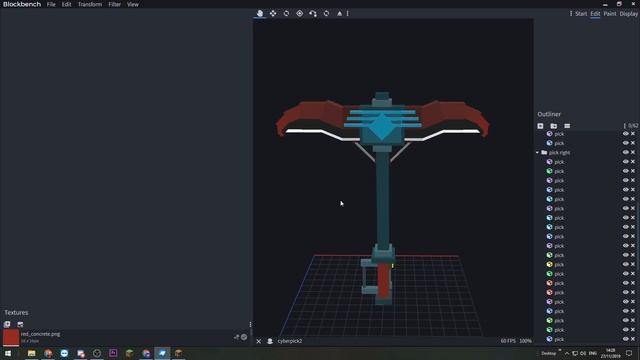Select the cyberpick2 project tab name

coord(289,341)
